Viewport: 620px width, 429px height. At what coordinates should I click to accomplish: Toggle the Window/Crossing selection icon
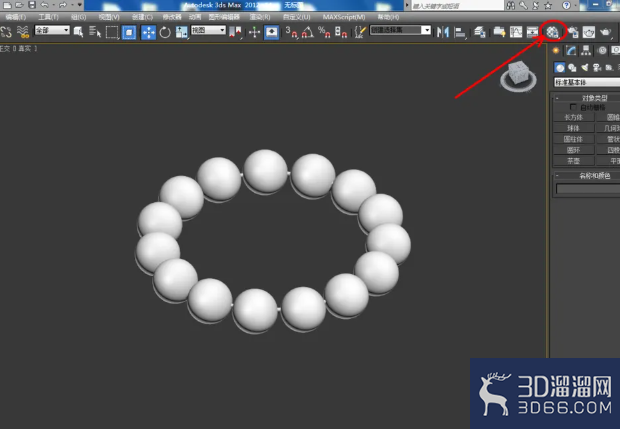point(129,32)
